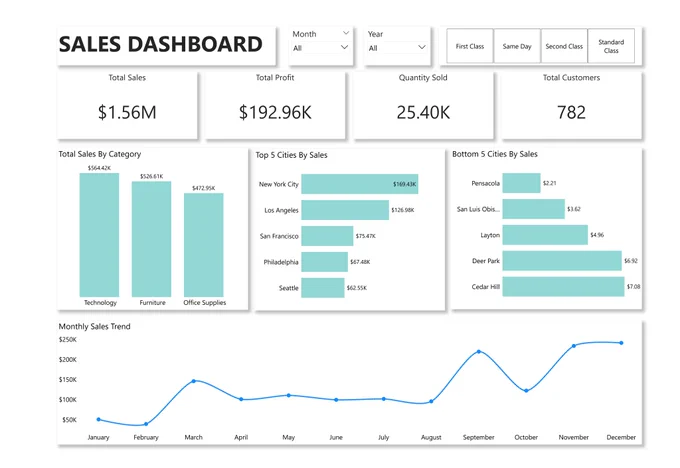Click the September peak data point

479,351
